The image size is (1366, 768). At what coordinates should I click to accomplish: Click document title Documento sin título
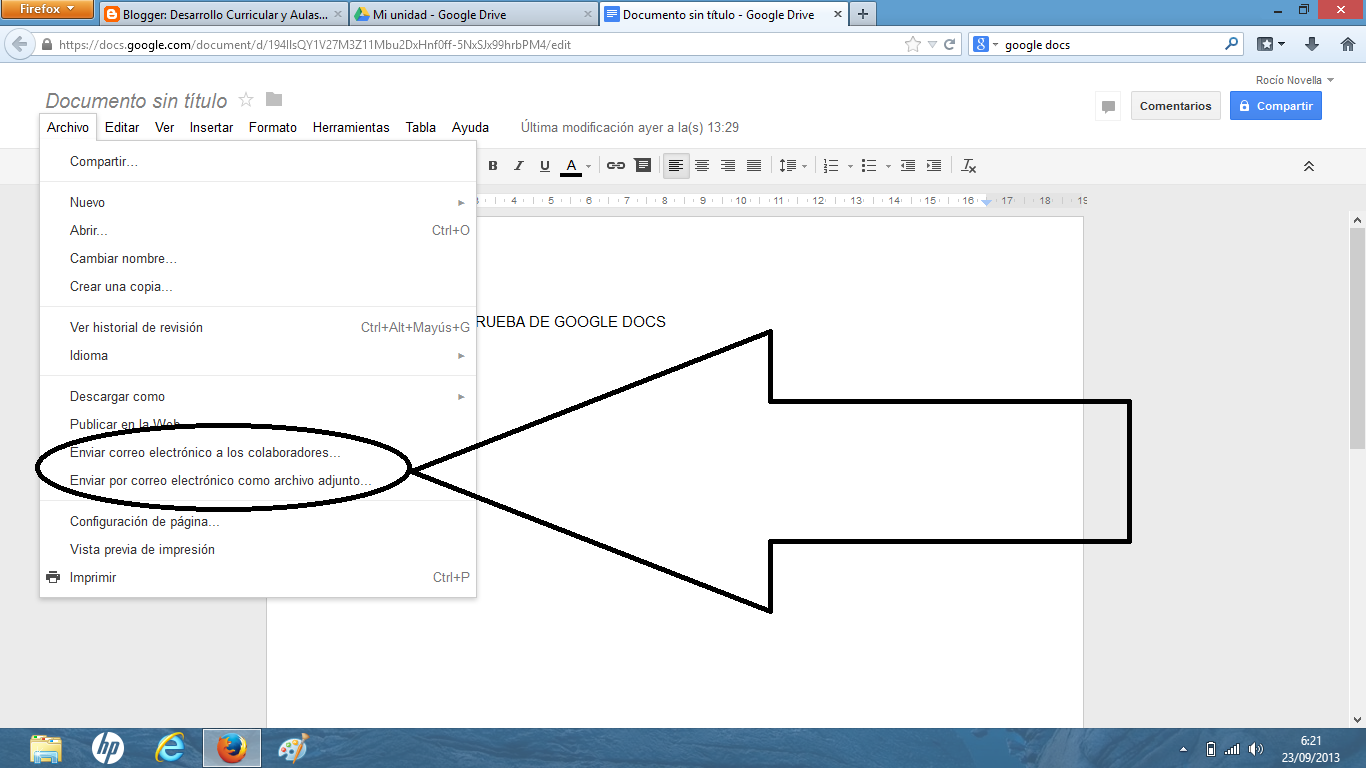[x=136, y=100]
